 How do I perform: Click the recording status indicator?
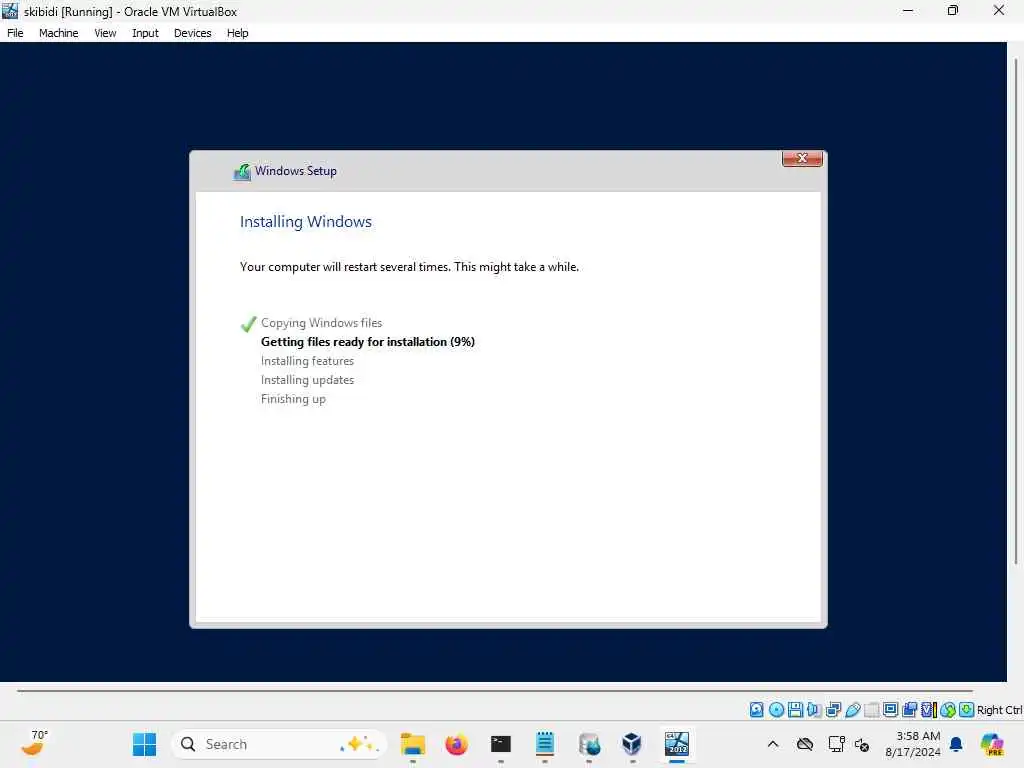[909, 709]
